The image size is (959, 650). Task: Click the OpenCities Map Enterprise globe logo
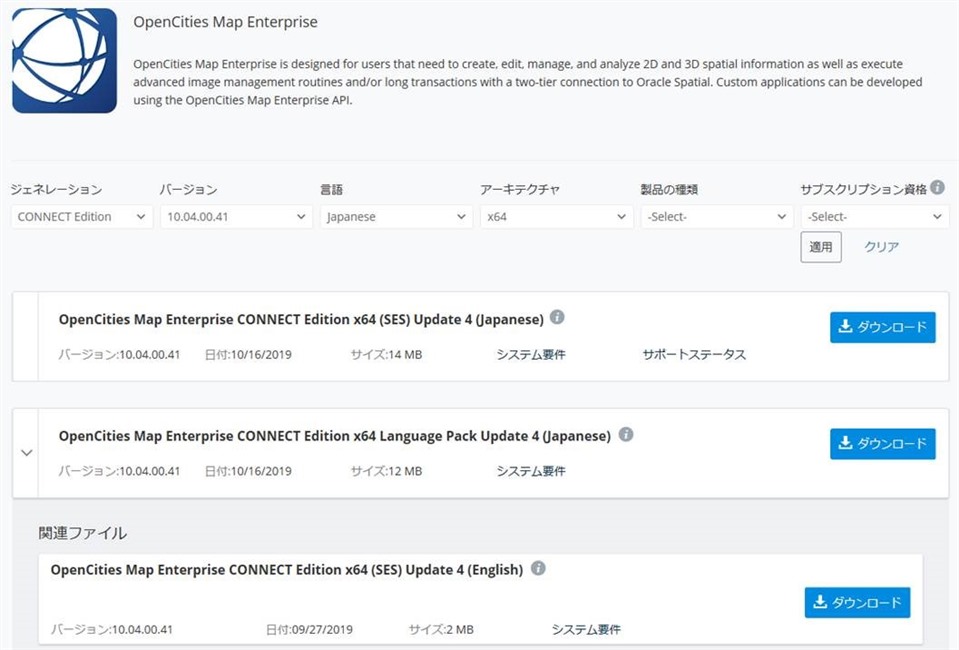click(65, 61)
